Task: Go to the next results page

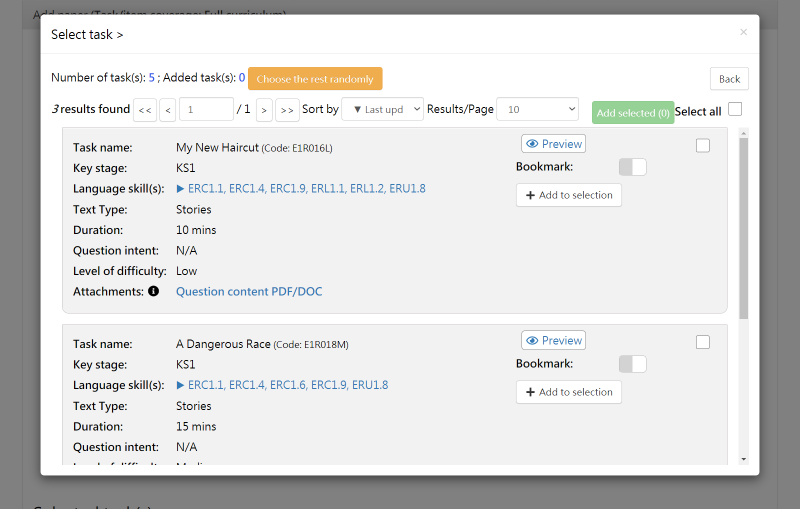Action: [x=264, y=110]
